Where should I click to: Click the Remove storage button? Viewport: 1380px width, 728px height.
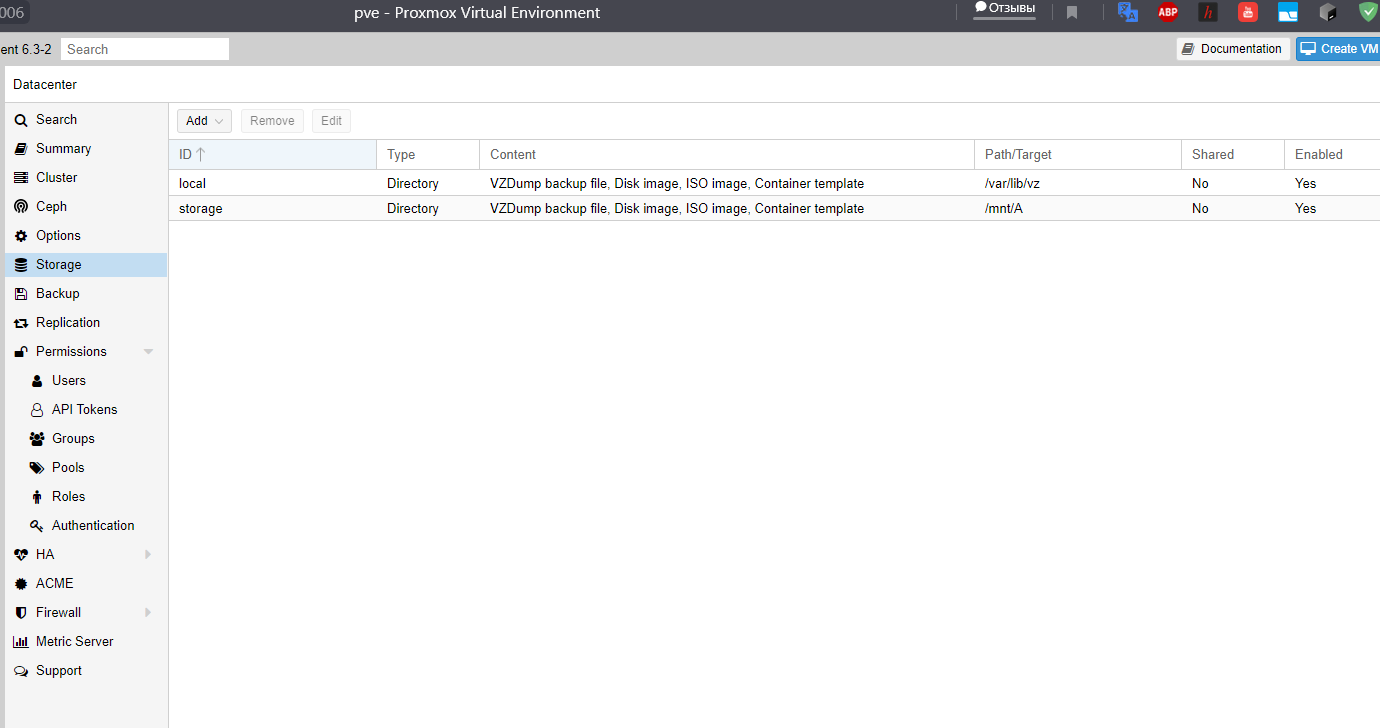point(272,121)
